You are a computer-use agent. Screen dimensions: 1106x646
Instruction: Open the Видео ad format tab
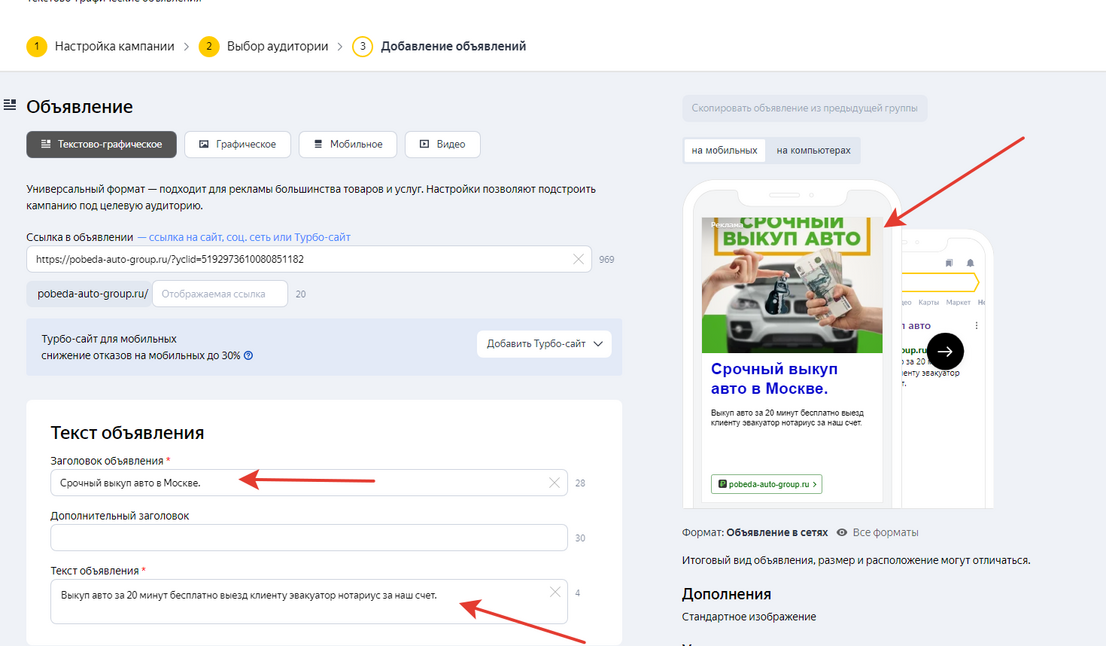[x=442, y=145]
